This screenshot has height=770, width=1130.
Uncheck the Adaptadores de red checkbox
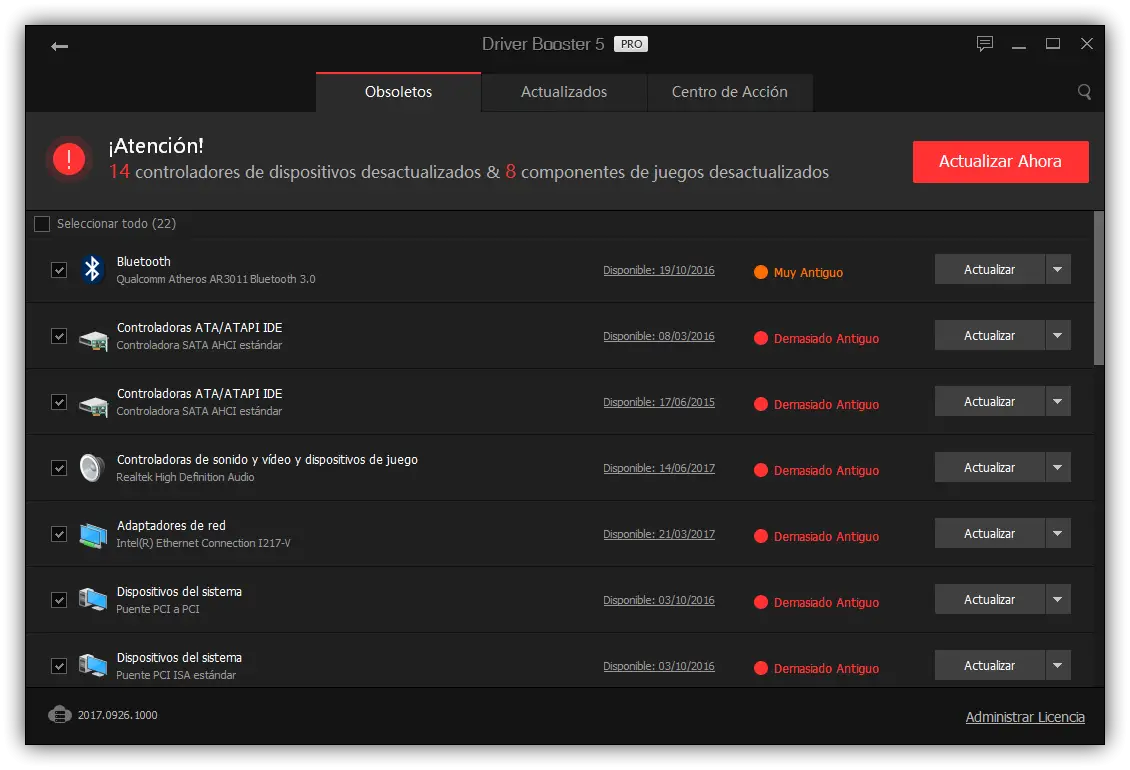click(x=59, y=534)
